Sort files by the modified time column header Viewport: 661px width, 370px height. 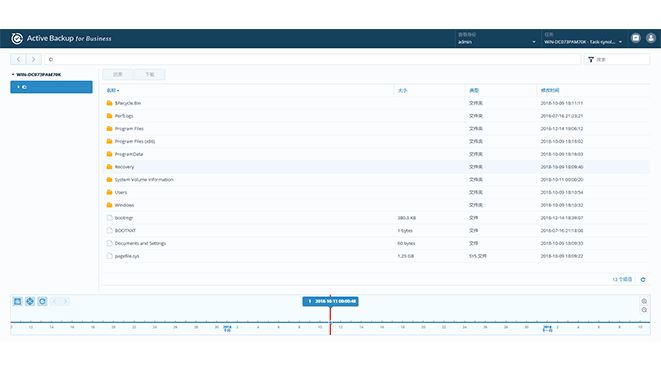point(550,91)
